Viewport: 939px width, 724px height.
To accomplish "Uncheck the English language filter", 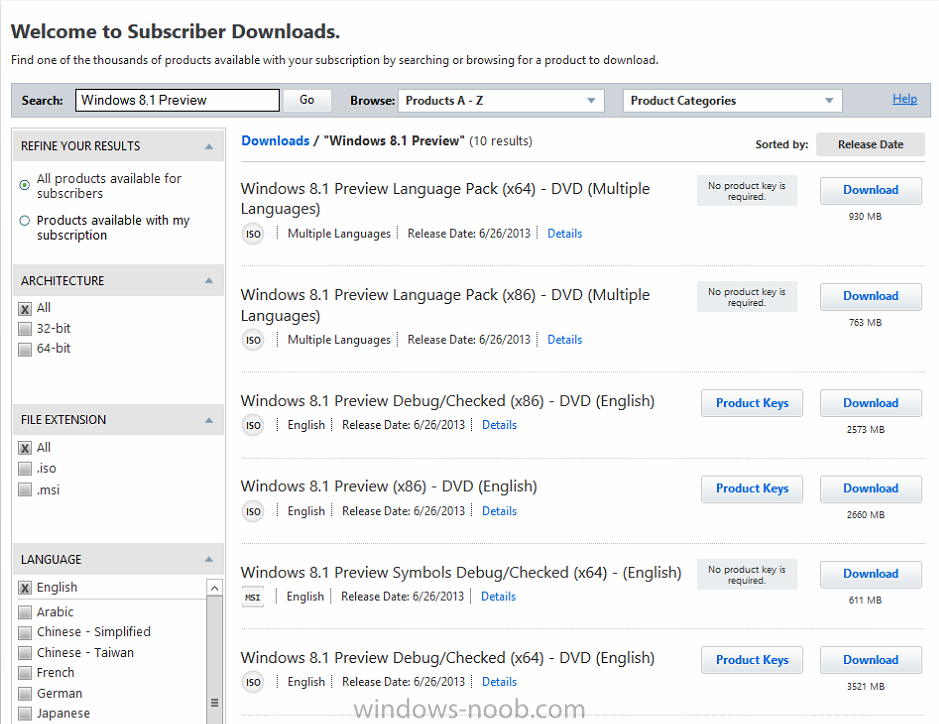I will point(25,588).
